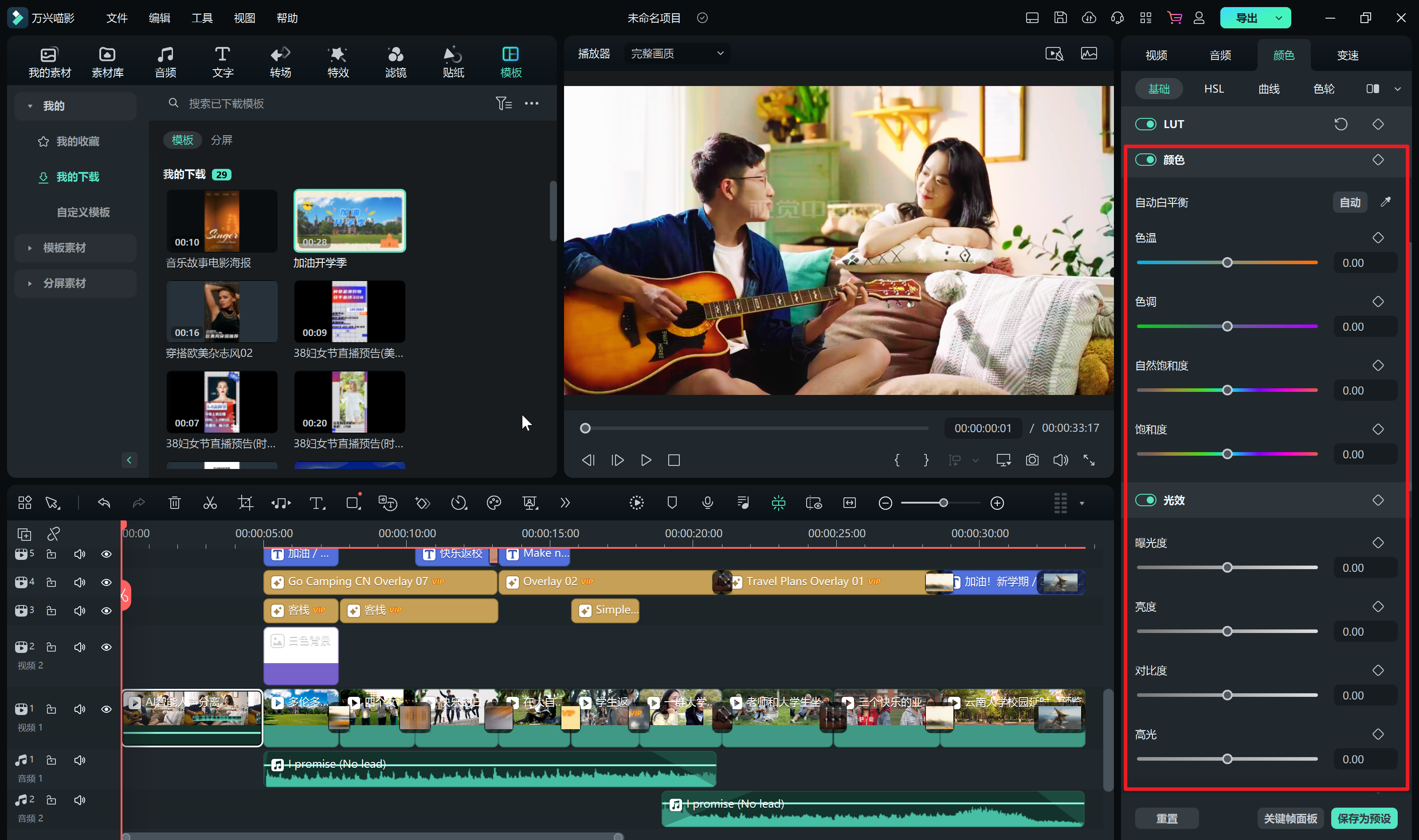Add keyframe diamond for 色温
1419x840 pixels.
[1378, 238]
